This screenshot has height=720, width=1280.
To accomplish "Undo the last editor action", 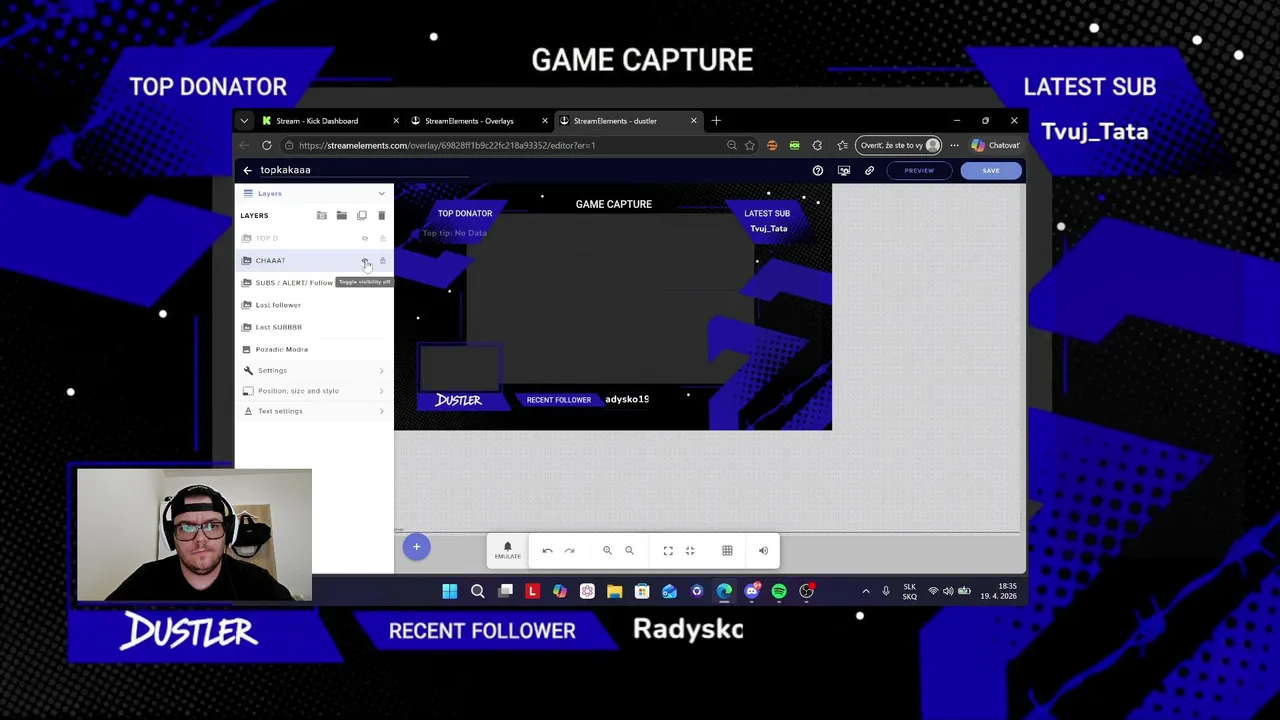I will tap(547, 551).
